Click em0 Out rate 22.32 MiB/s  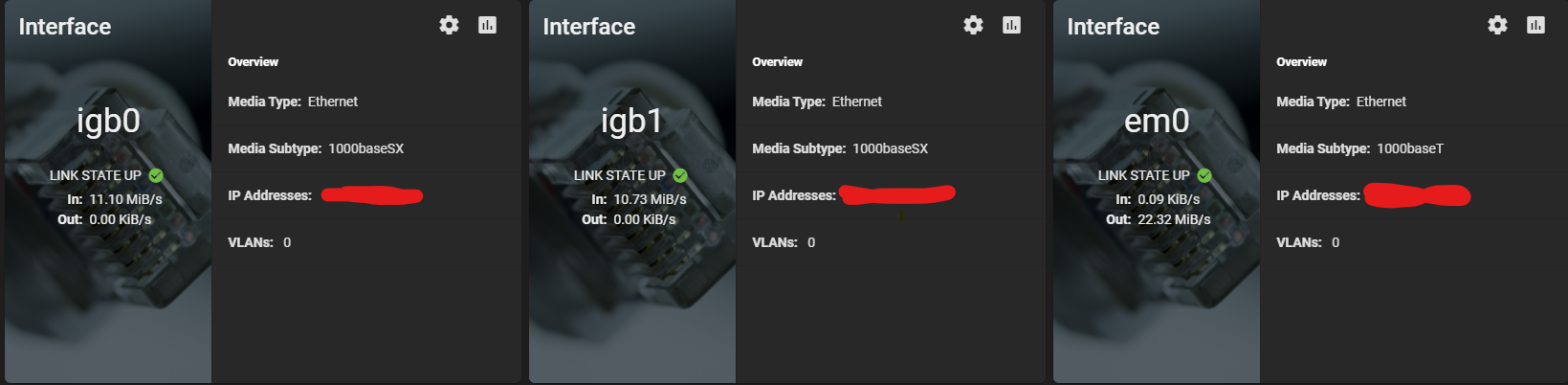[1174, 219]
